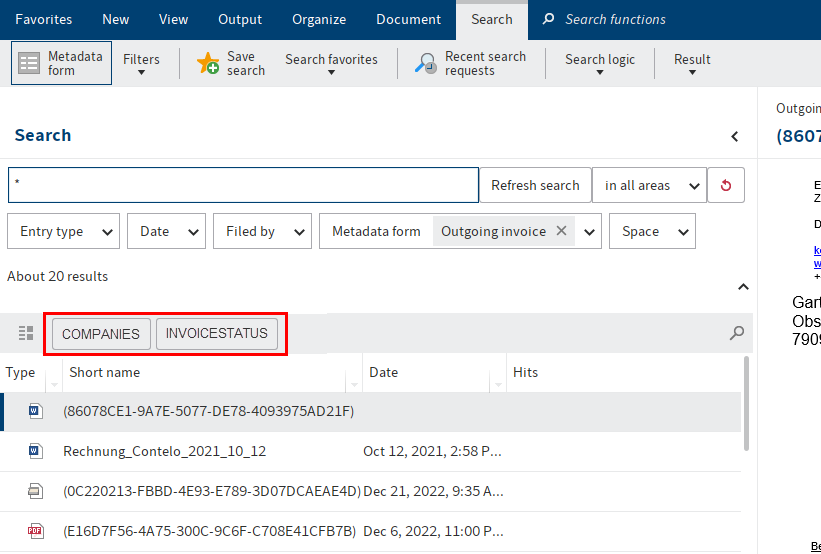The image size is (821, 554).
Task: Click into the search query input field
Action: (243, 185)
